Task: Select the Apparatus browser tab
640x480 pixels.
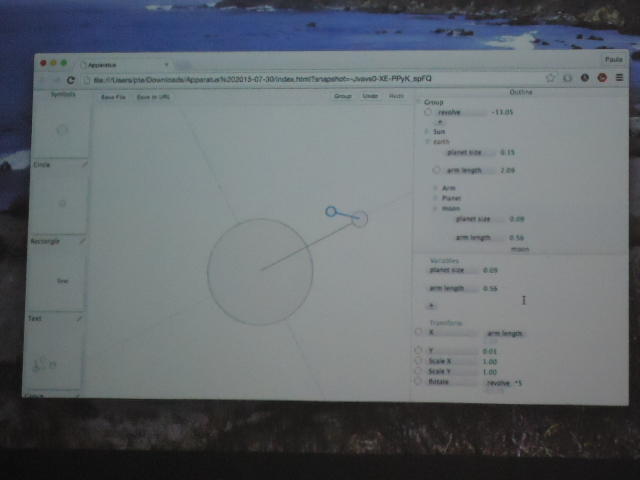Action: coord(124,65)
